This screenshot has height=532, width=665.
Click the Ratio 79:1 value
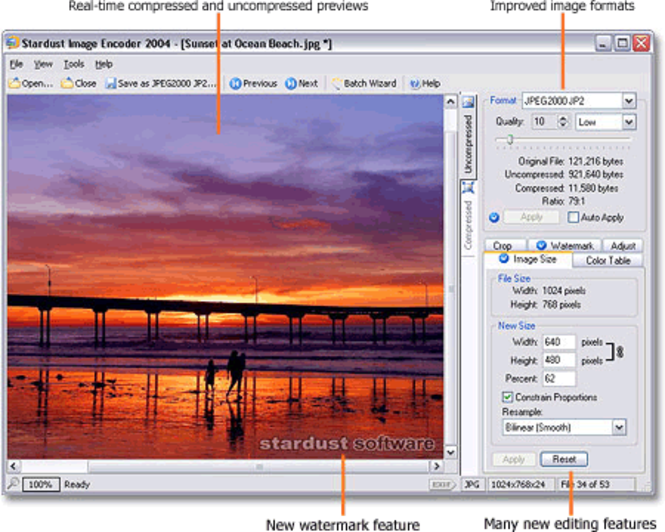(577, 201)
